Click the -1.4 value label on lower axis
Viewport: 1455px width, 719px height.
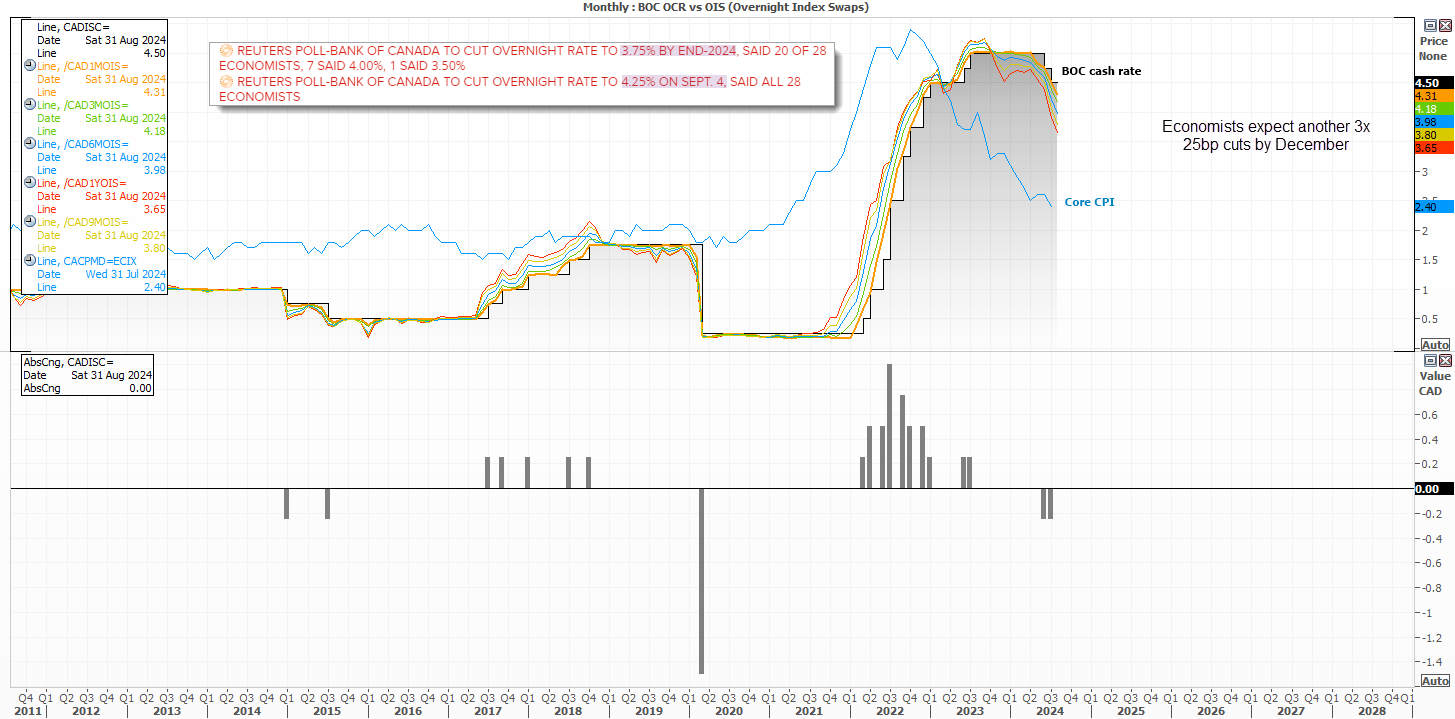pyautogui.click(x=1434, y=662)
